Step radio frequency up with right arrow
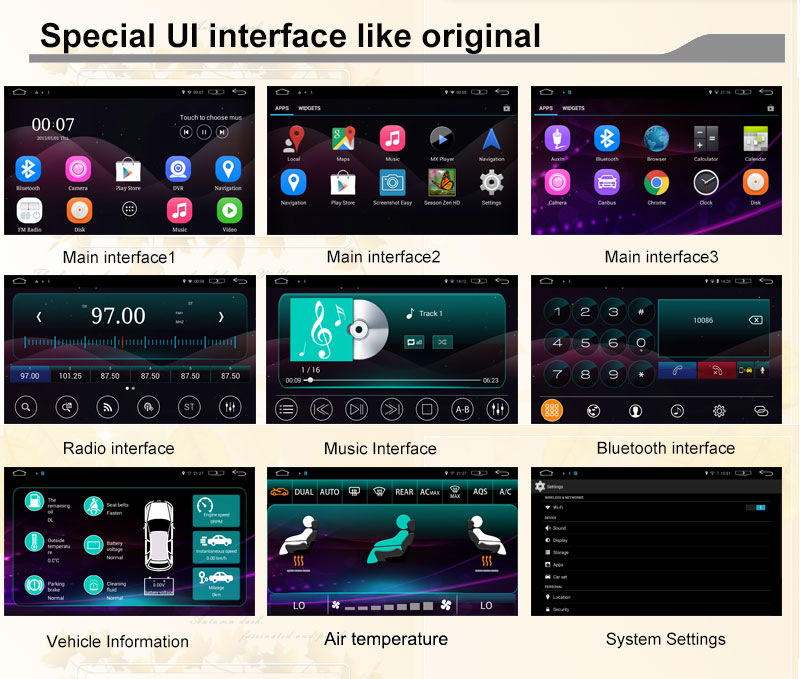 [x=221, y=317]
